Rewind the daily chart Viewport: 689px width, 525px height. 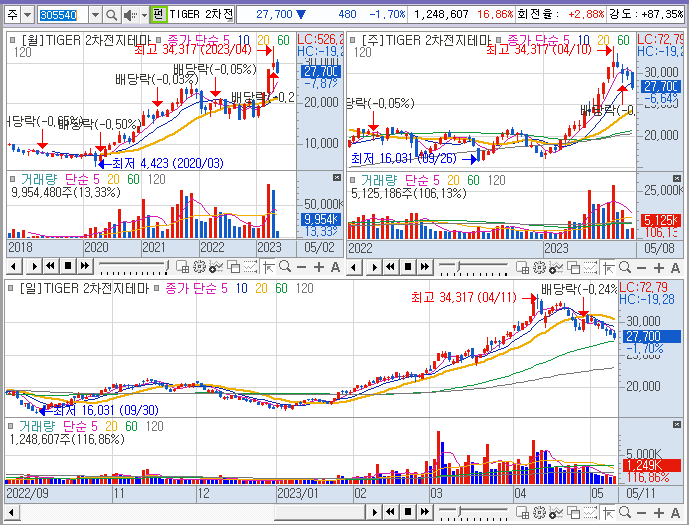[391, 512]
